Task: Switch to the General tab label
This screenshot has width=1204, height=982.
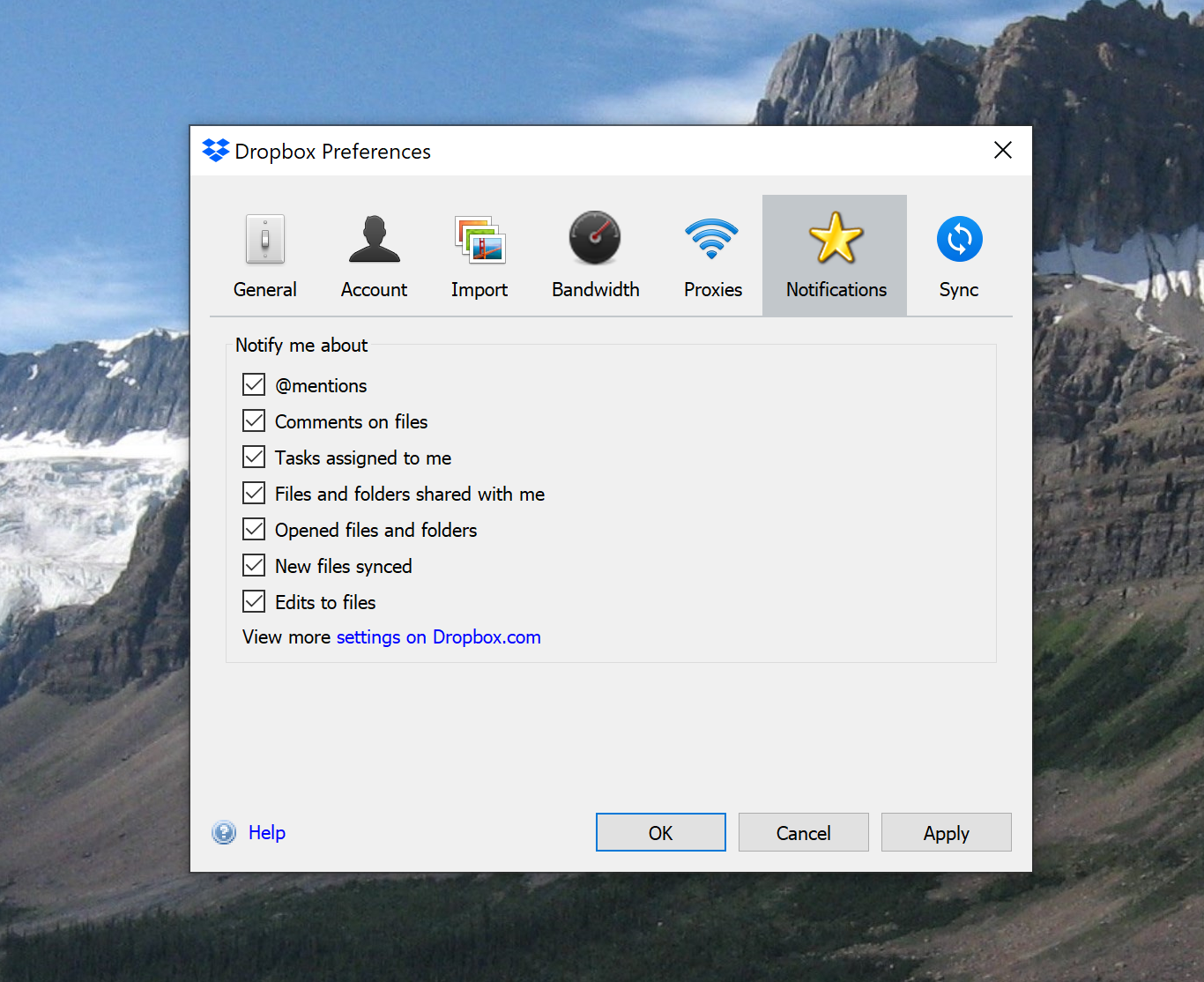Action: [x=265, y=290]
